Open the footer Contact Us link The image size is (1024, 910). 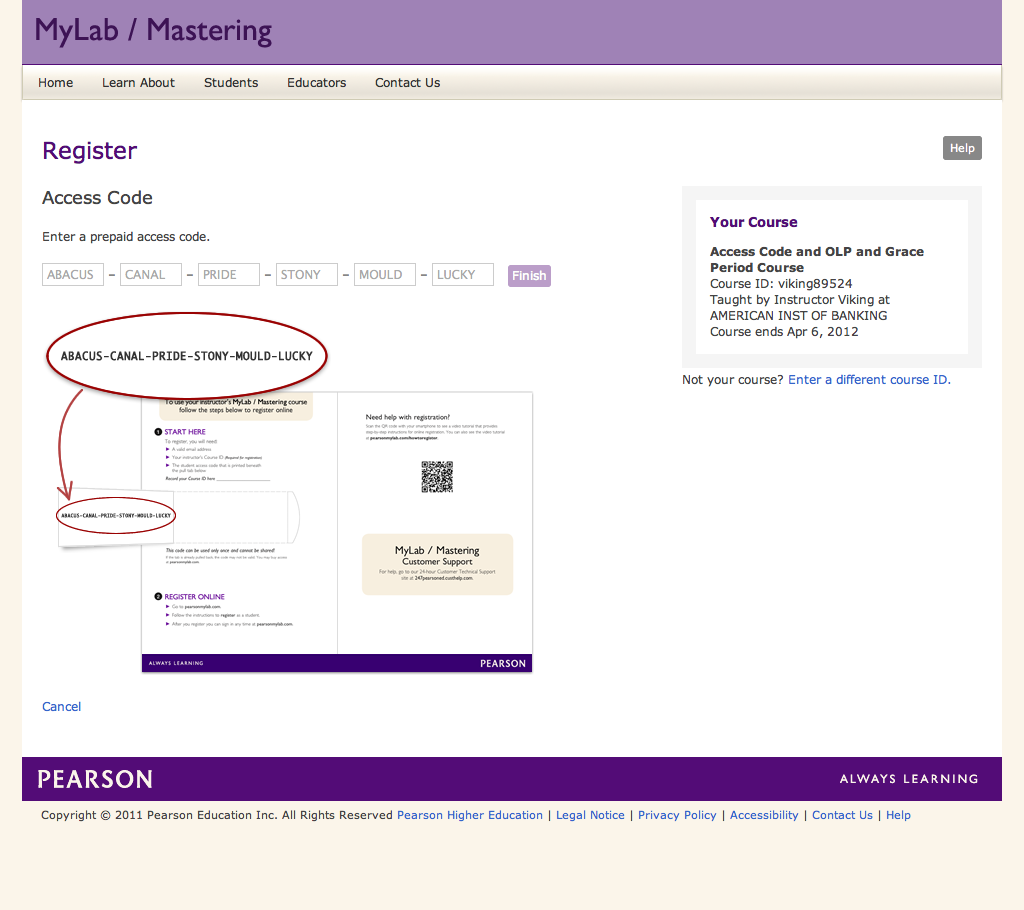tap(842, 815)
